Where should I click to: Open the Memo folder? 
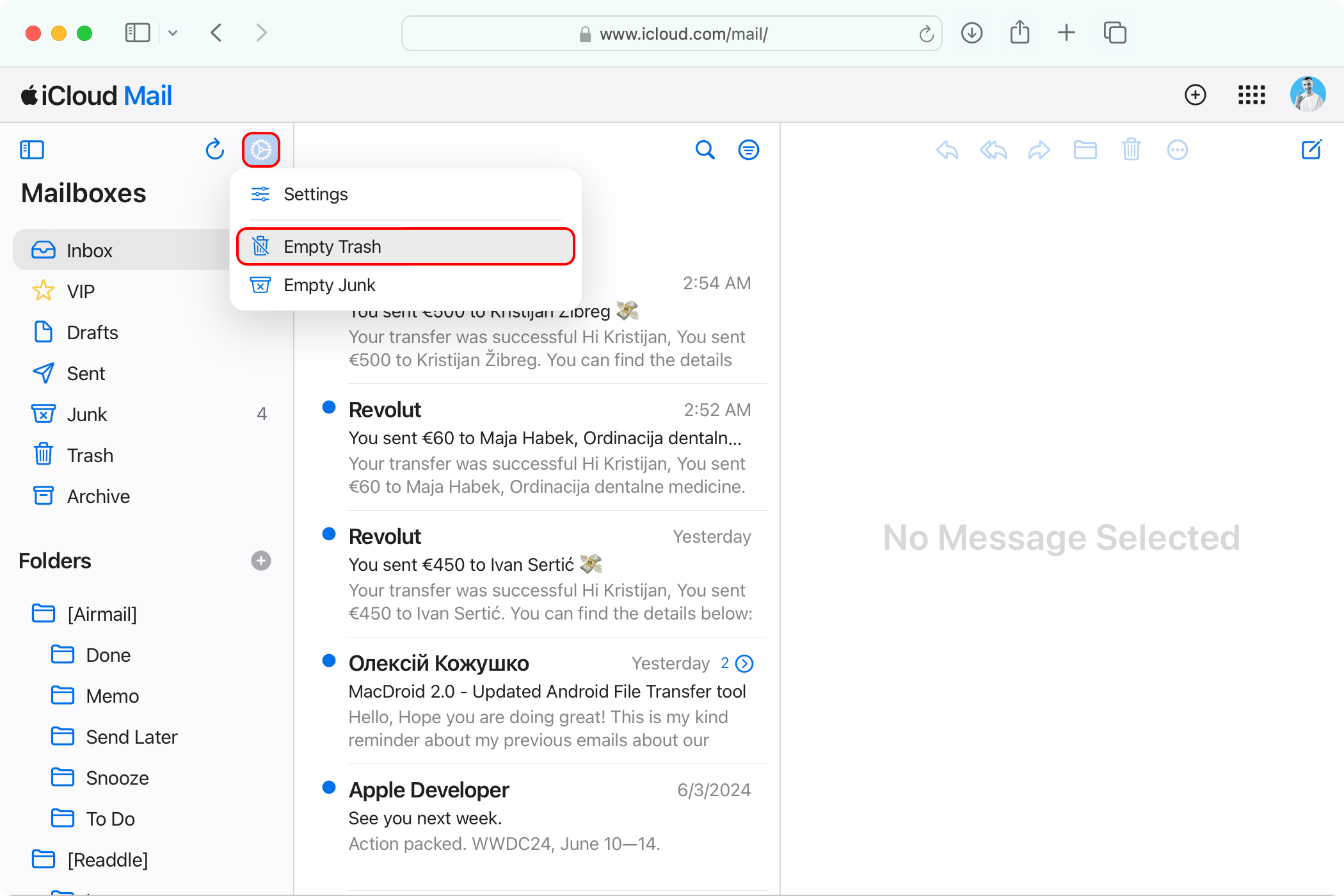(x=147, y=696)
